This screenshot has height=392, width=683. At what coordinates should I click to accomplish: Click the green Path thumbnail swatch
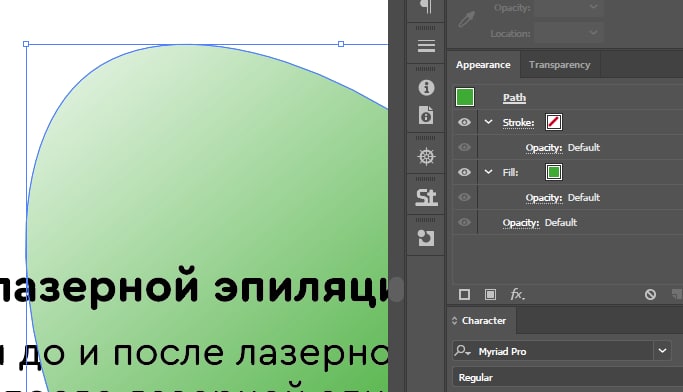[x=465, y=97]
